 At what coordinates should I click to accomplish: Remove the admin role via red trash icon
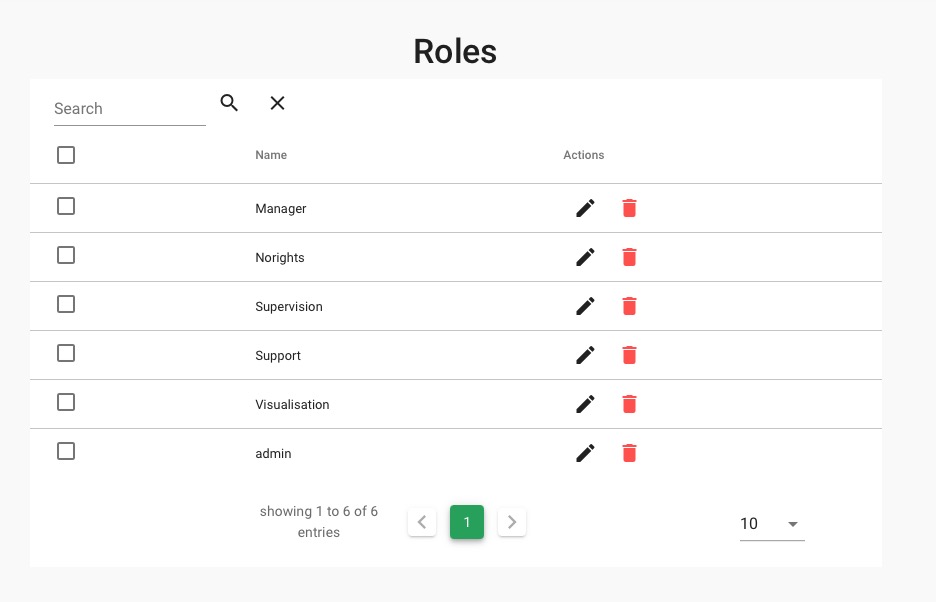click(x=629, y=453)
